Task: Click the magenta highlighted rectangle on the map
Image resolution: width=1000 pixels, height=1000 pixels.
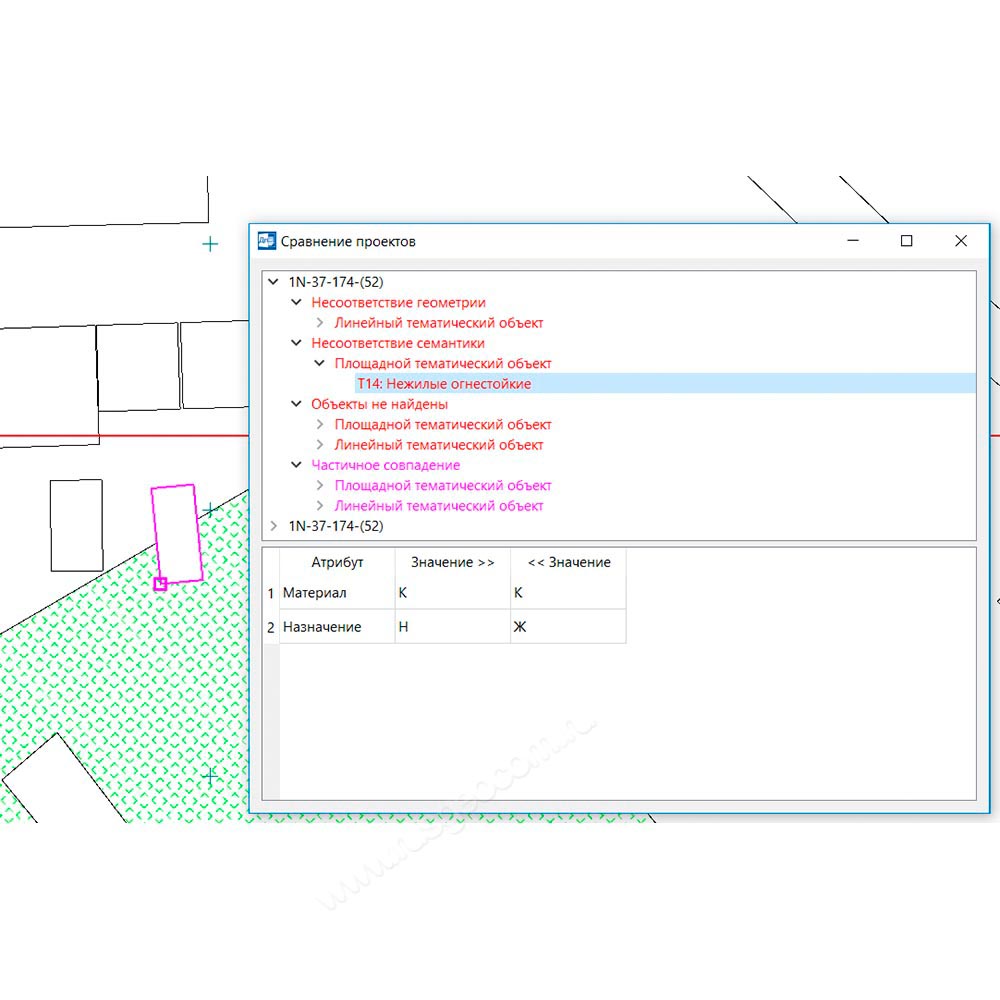Action: pos(177,532)
